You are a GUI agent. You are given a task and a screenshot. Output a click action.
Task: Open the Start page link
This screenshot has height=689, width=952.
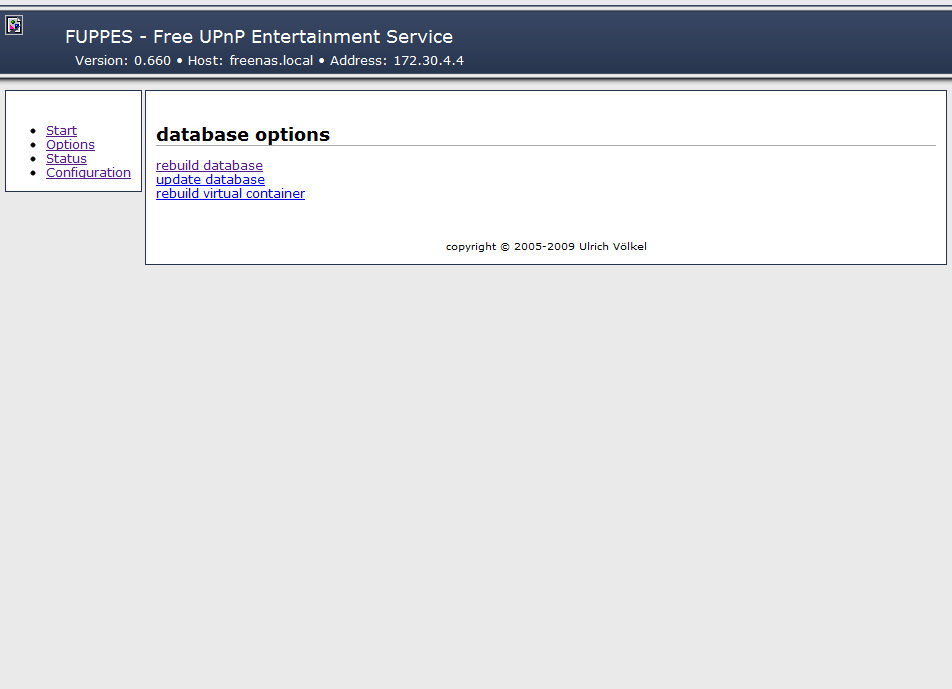point(61,131)
